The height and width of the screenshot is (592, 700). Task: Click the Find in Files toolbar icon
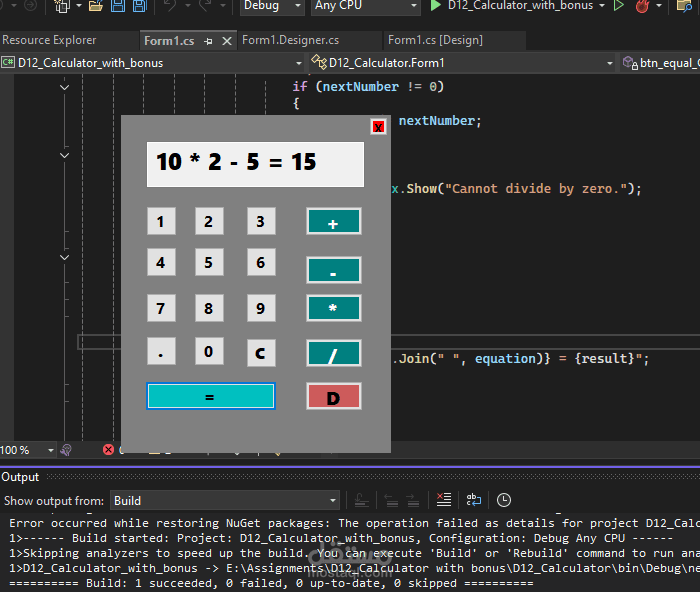pos(684,6)
